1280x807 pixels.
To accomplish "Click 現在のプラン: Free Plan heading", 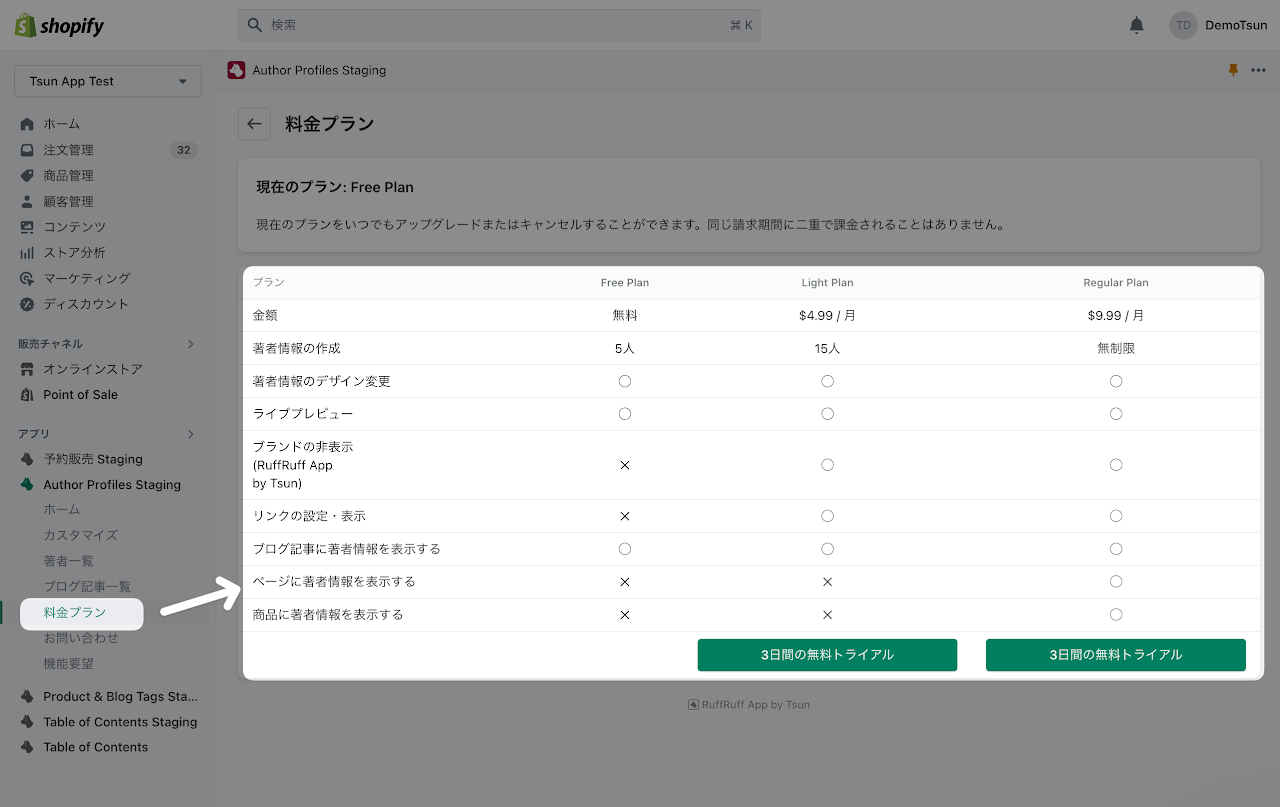I will pyautogui.click(x=335, y=187).
